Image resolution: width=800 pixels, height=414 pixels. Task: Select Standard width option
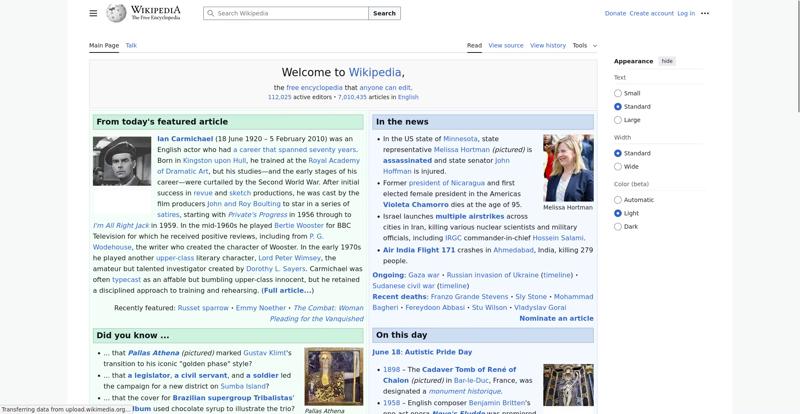tap(618, 153)
